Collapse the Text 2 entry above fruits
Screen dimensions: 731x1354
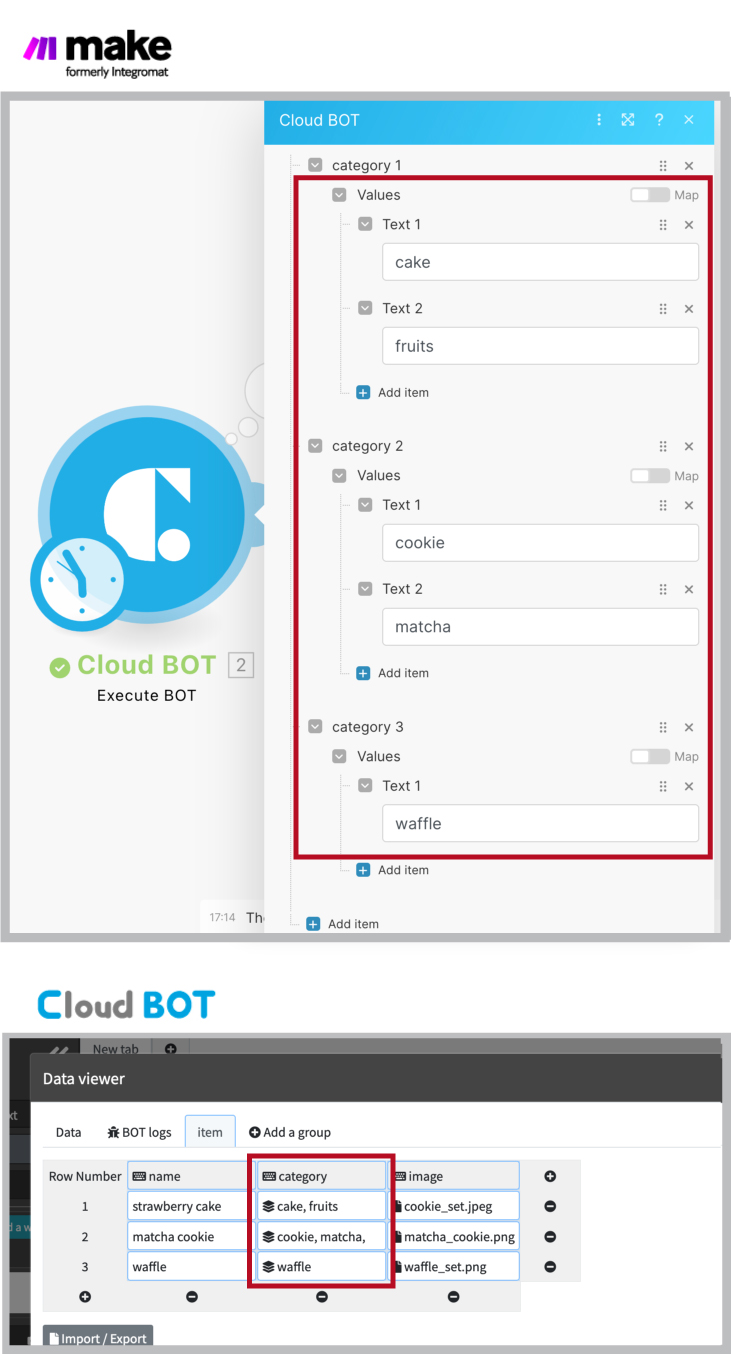[365, 309]
